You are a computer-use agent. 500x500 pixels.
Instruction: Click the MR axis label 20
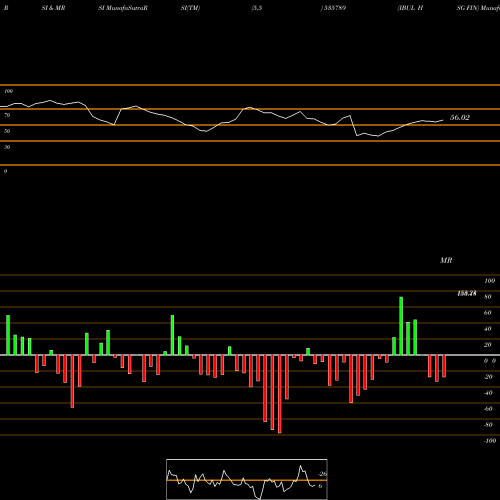[488, 345]
